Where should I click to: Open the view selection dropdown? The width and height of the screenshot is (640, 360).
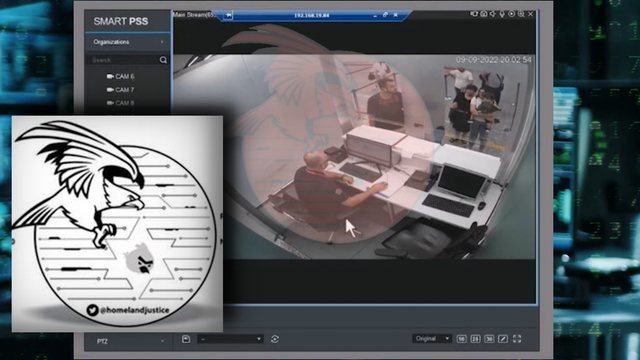(x=230, y=339)
